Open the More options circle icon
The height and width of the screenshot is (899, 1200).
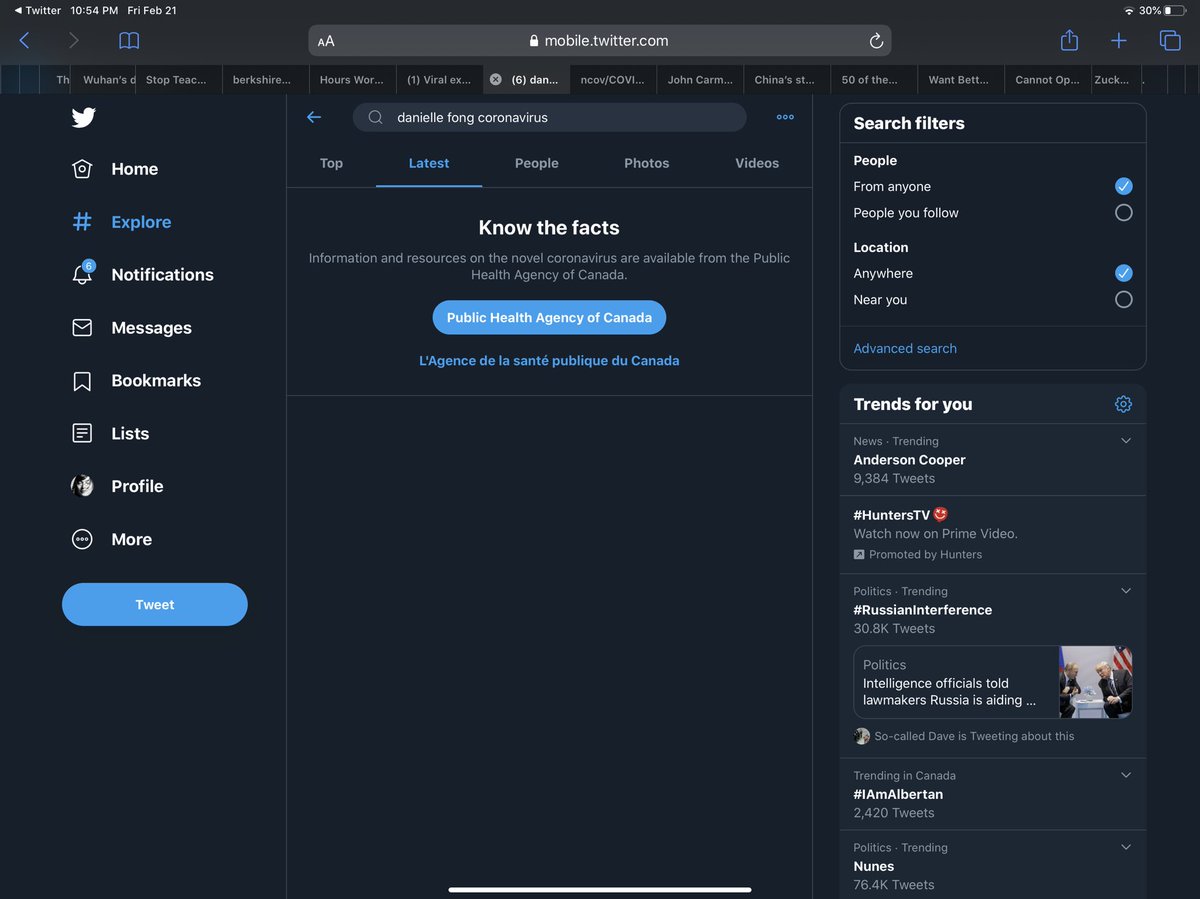coord(82,539)
